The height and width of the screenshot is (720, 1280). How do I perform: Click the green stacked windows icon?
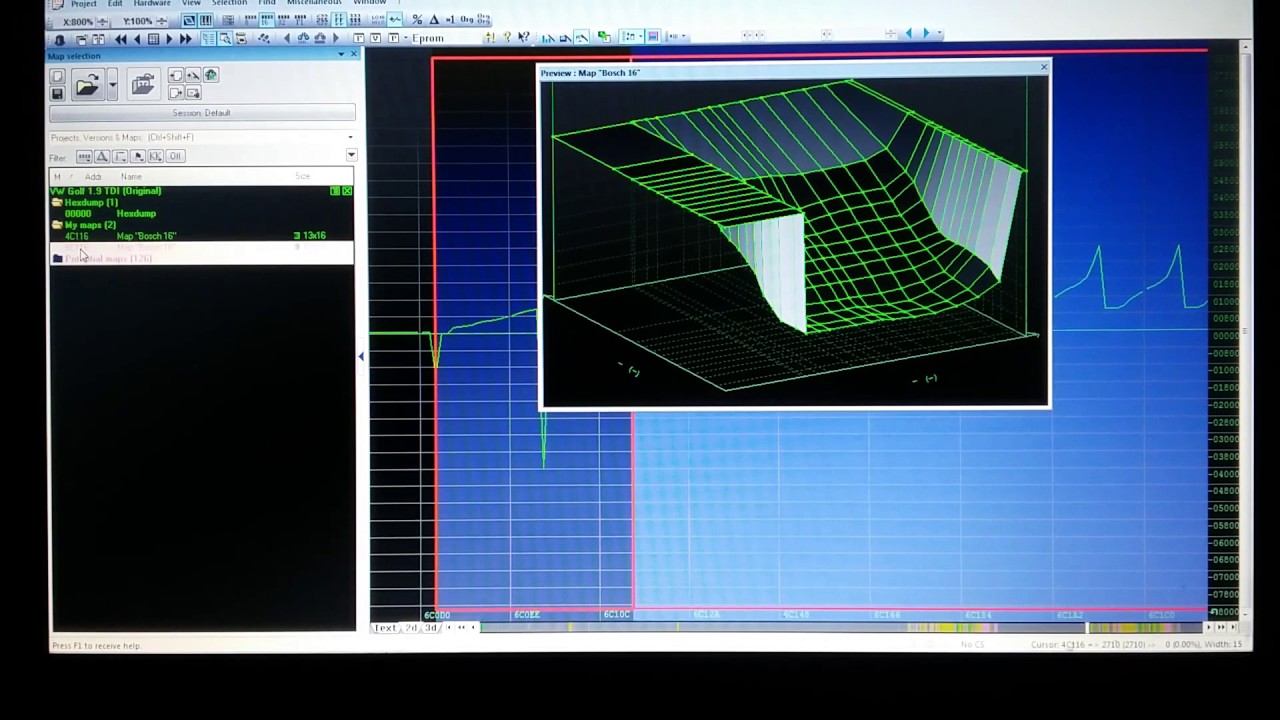pos(604,38)
